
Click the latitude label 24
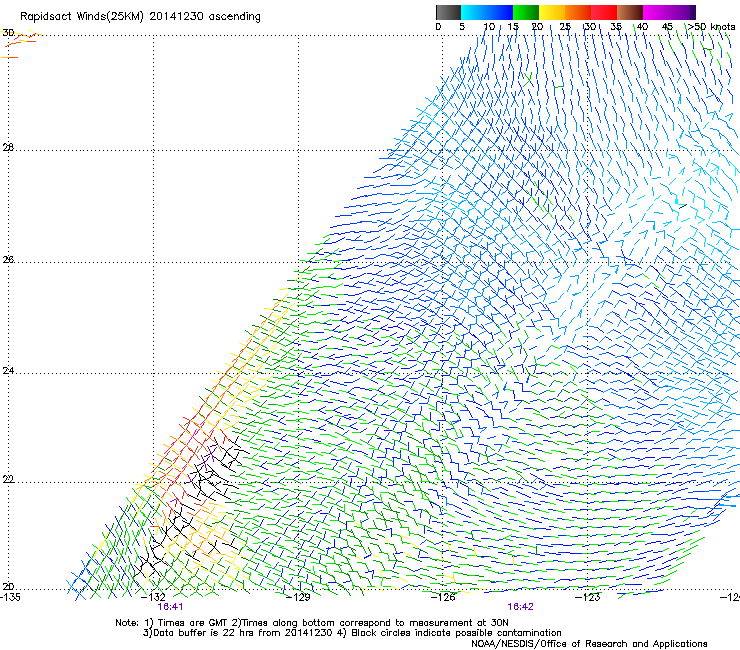point(8,371)
